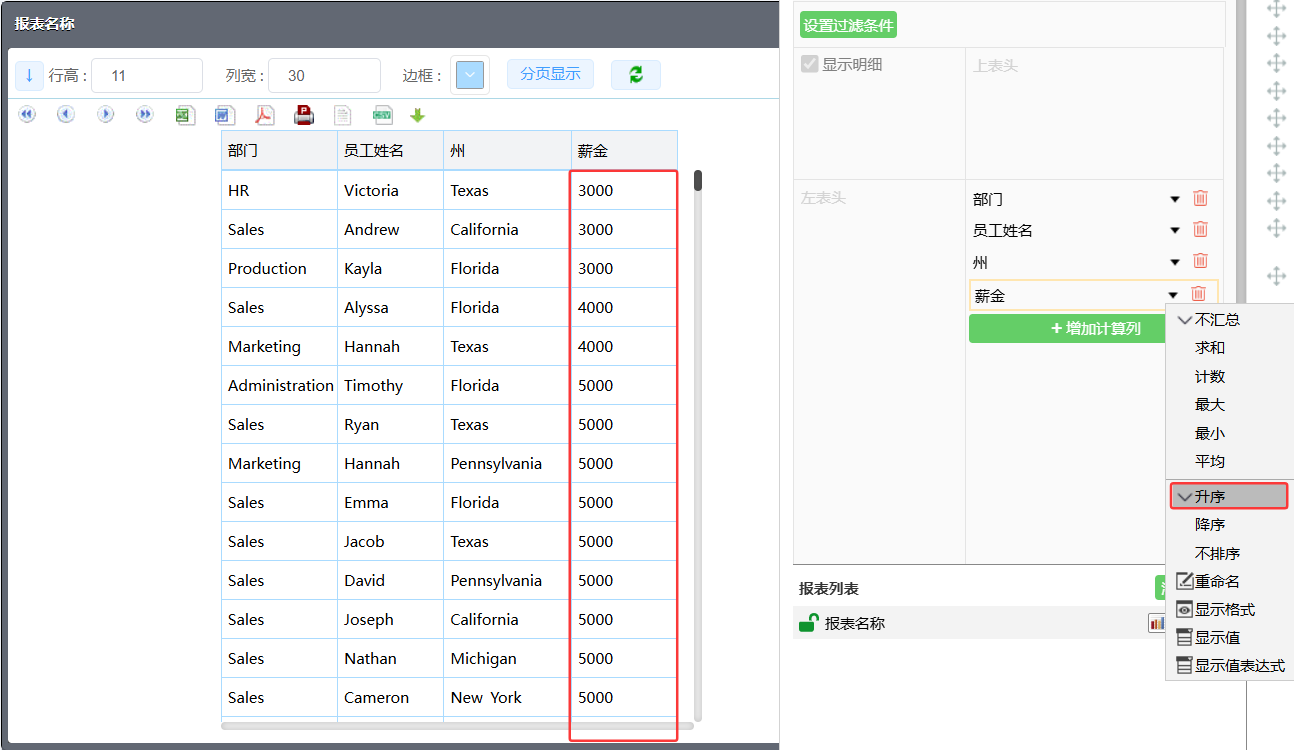Select 最小 aggregate option
Image resolution: width=1294 pixels, height=750 pixels.
pyautogui.click(x=1229, y=434)
